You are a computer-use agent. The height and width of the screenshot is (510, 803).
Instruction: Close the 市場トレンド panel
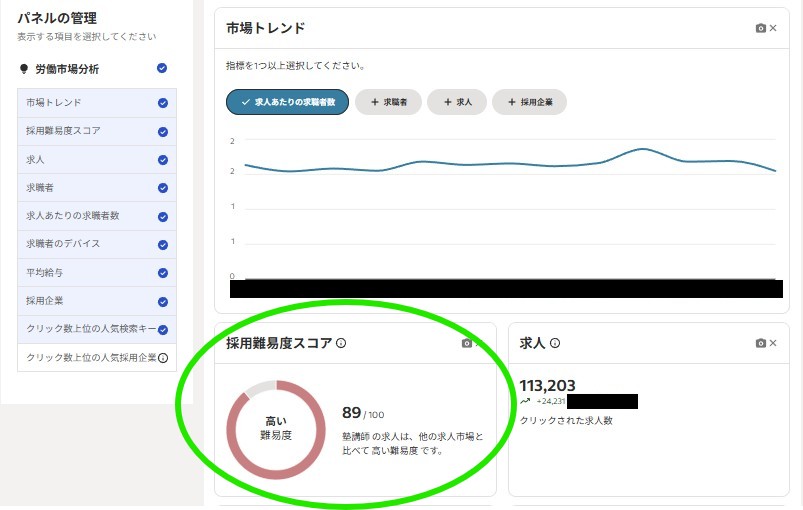click(773, 28)
